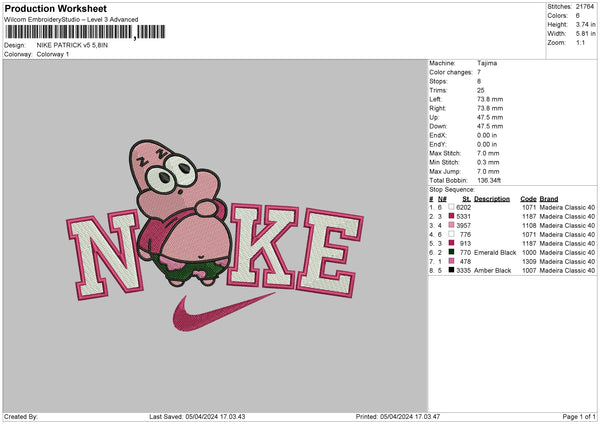Click the Emerald Black dark green swatch
The width and height of the screenshot is (600, 424).
coord(451,252)
